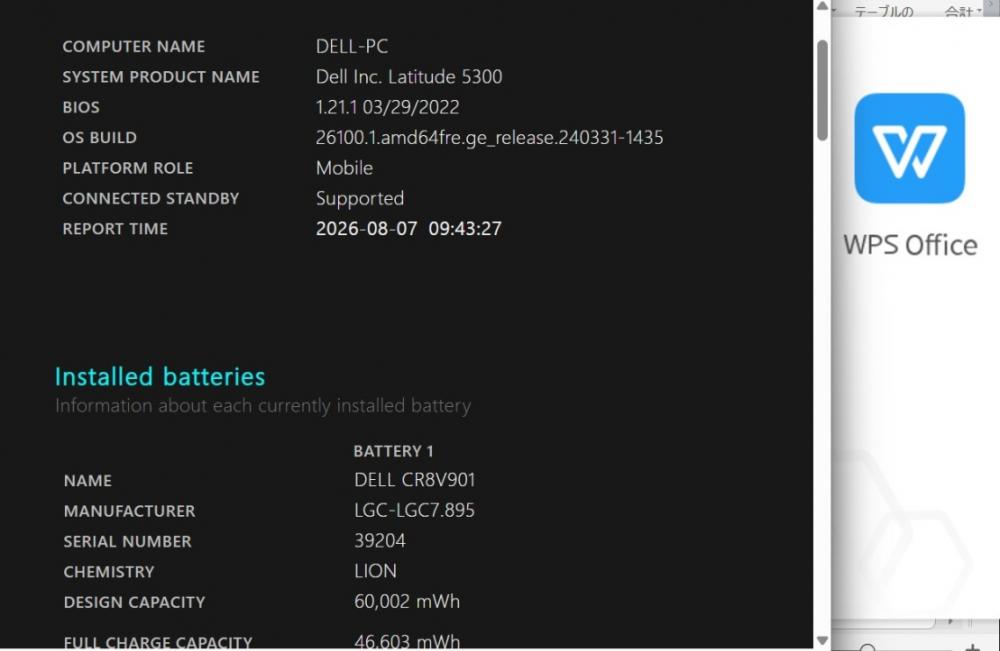Select report date '2026-08-07'

[x=367, y=229]
